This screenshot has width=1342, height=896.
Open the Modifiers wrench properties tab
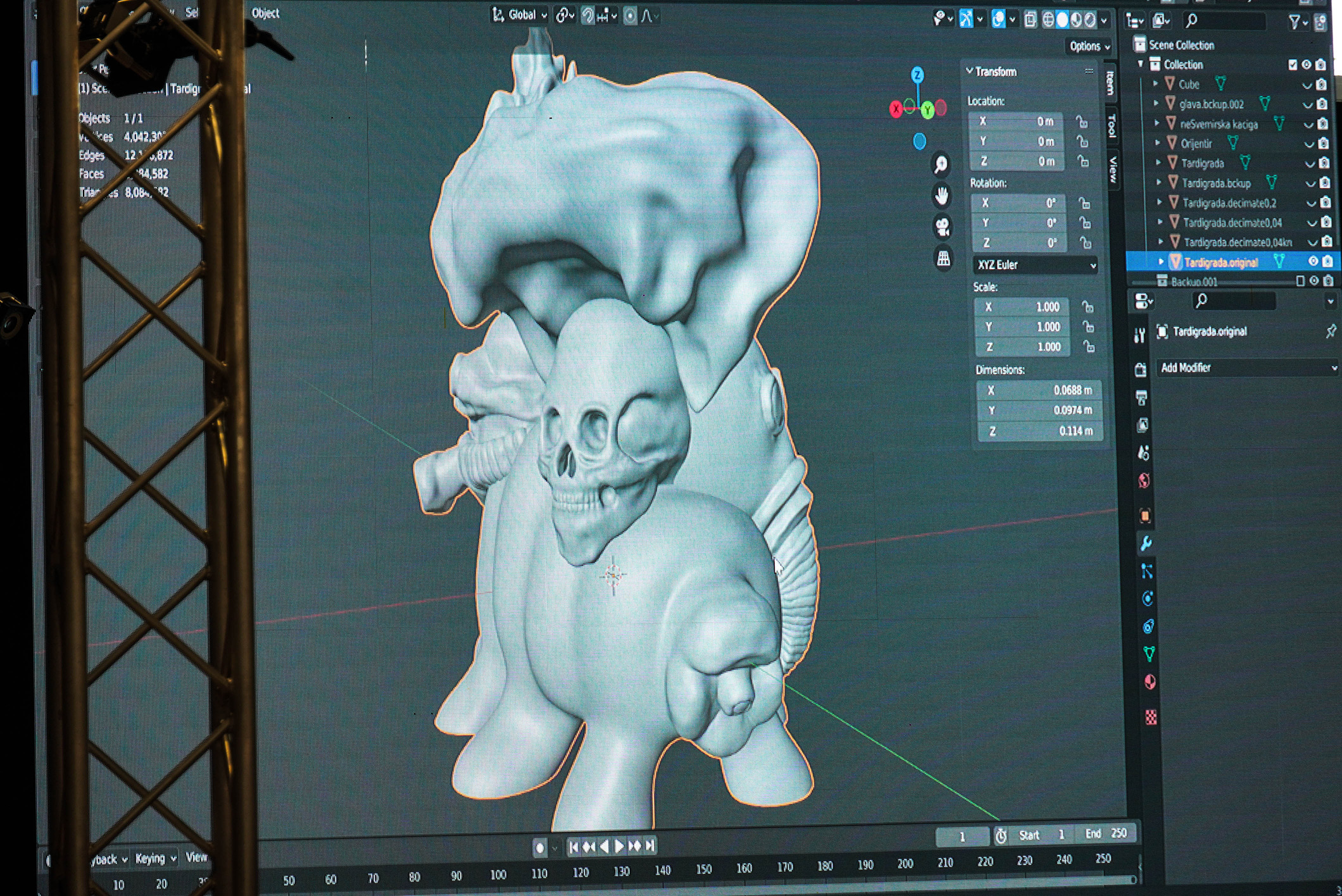click(x=1145, y=543)
